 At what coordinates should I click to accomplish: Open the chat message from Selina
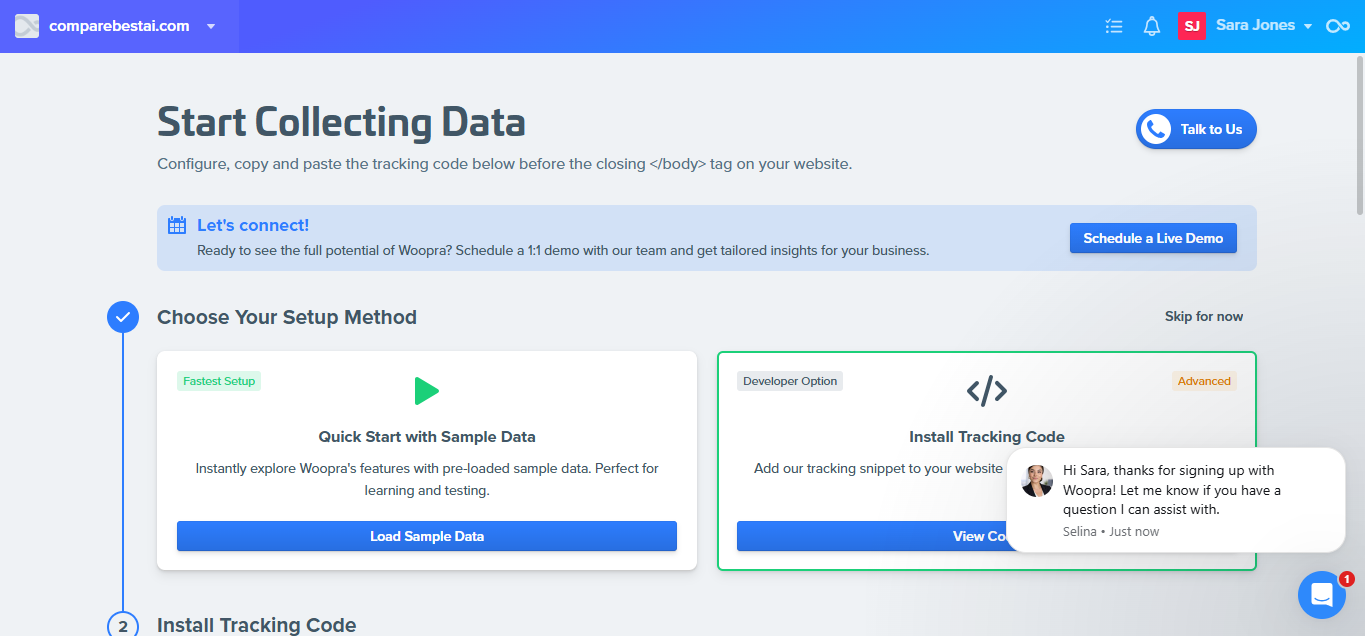coord(1176,500)
